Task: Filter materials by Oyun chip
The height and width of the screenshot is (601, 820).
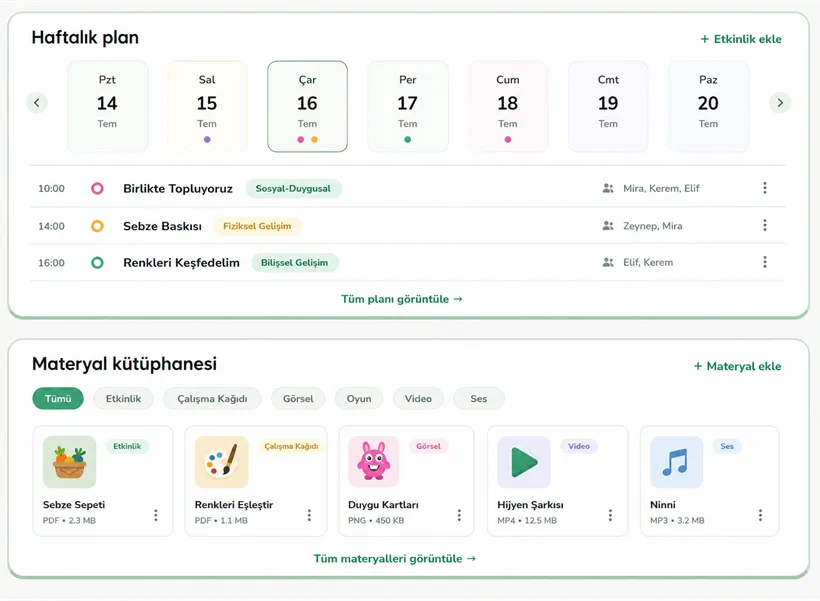Action: (x=359, y=399)
